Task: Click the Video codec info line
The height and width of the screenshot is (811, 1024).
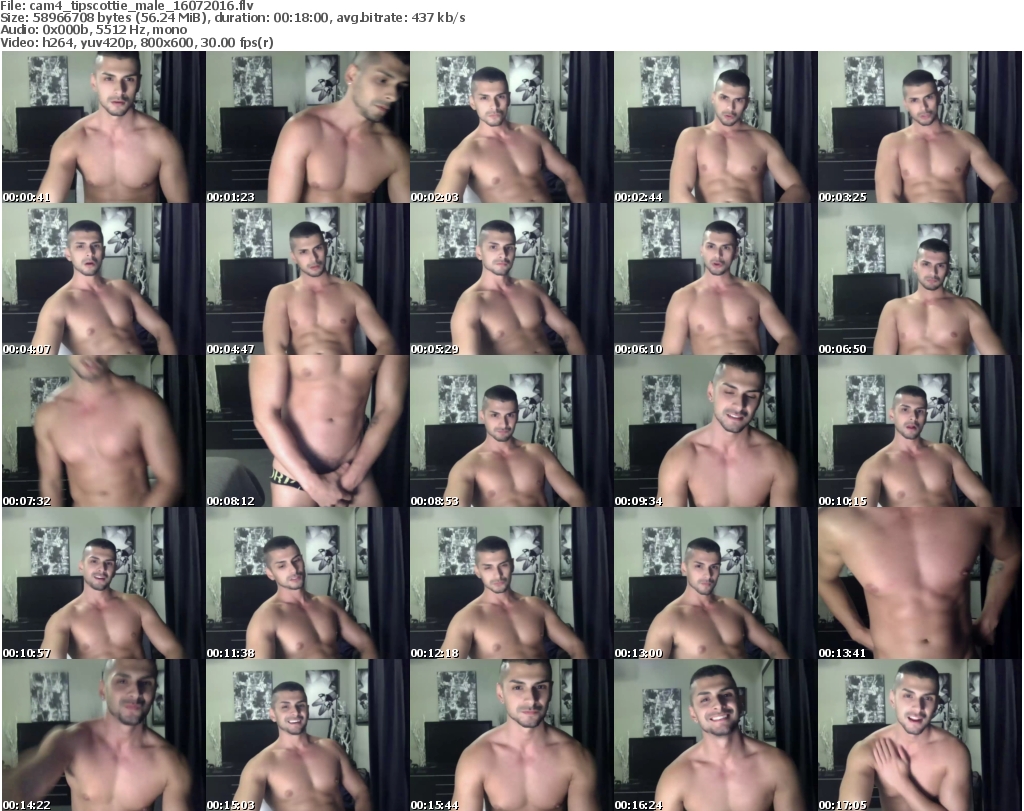Action: point(136,42)
